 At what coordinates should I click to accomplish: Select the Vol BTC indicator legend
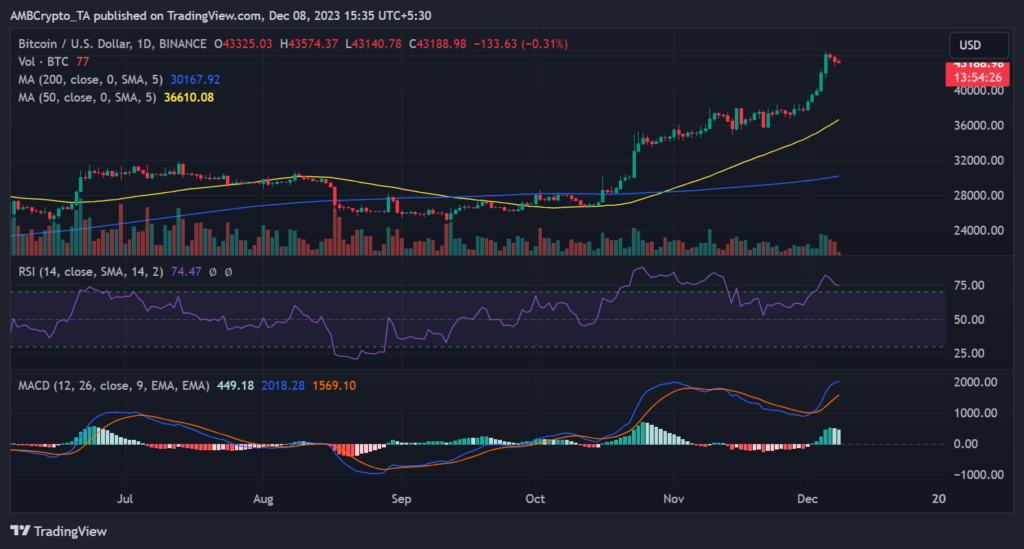(x=42, y=62)
